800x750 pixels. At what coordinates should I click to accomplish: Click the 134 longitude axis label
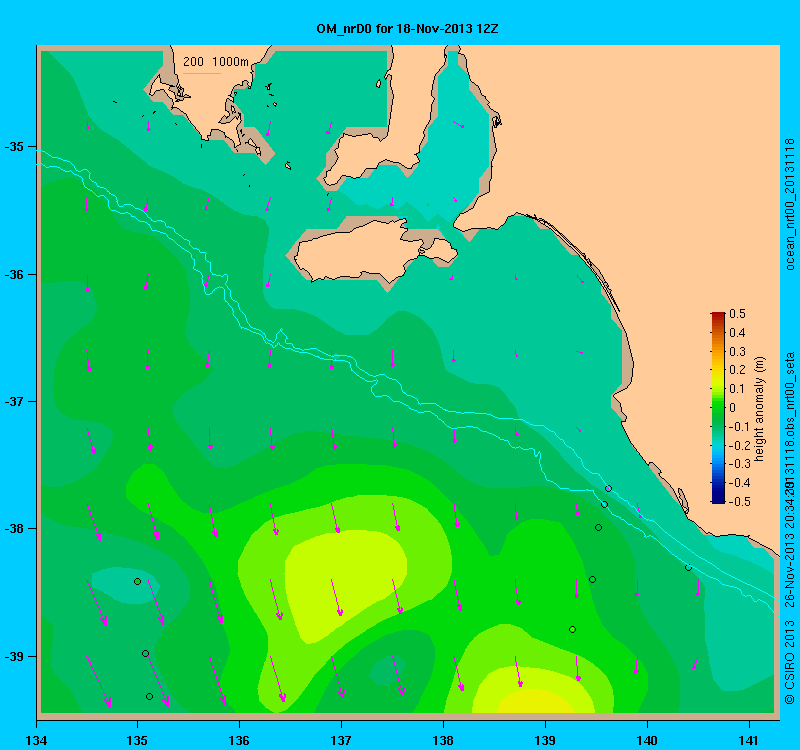pyautogui.click(x=36, y=740)
